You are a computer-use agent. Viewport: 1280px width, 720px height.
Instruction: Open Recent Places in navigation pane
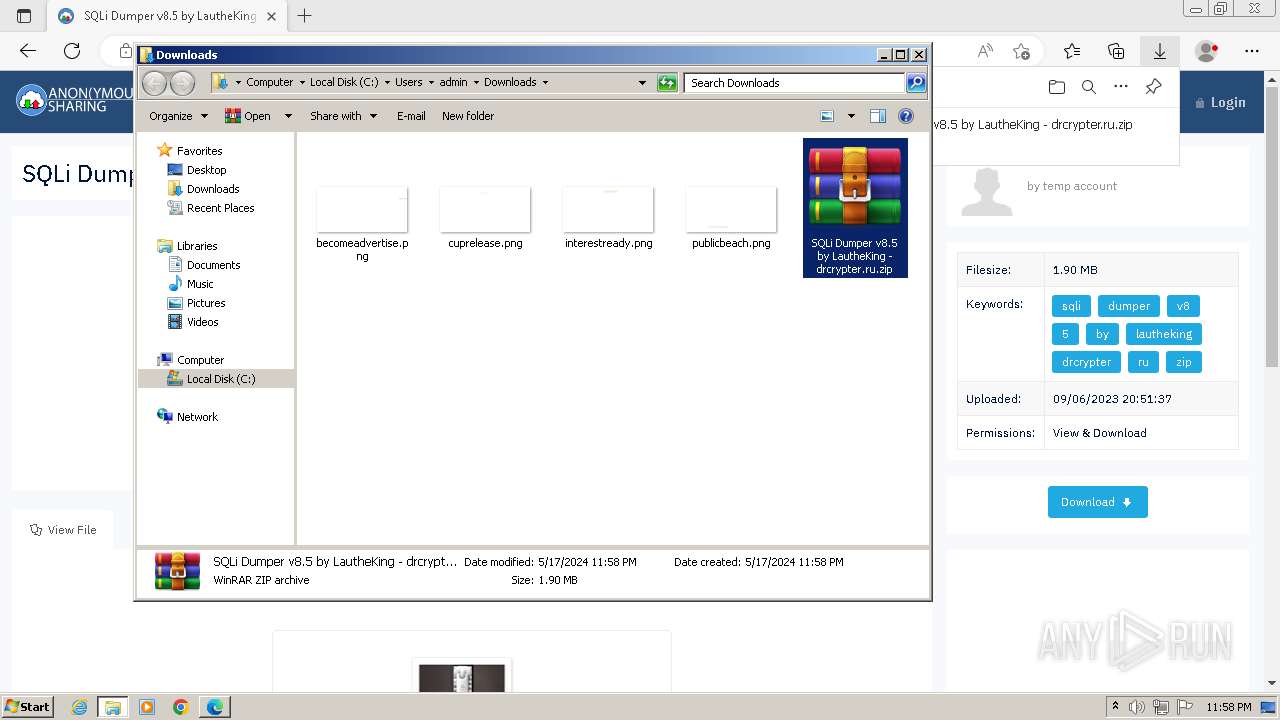click(220, 208)
